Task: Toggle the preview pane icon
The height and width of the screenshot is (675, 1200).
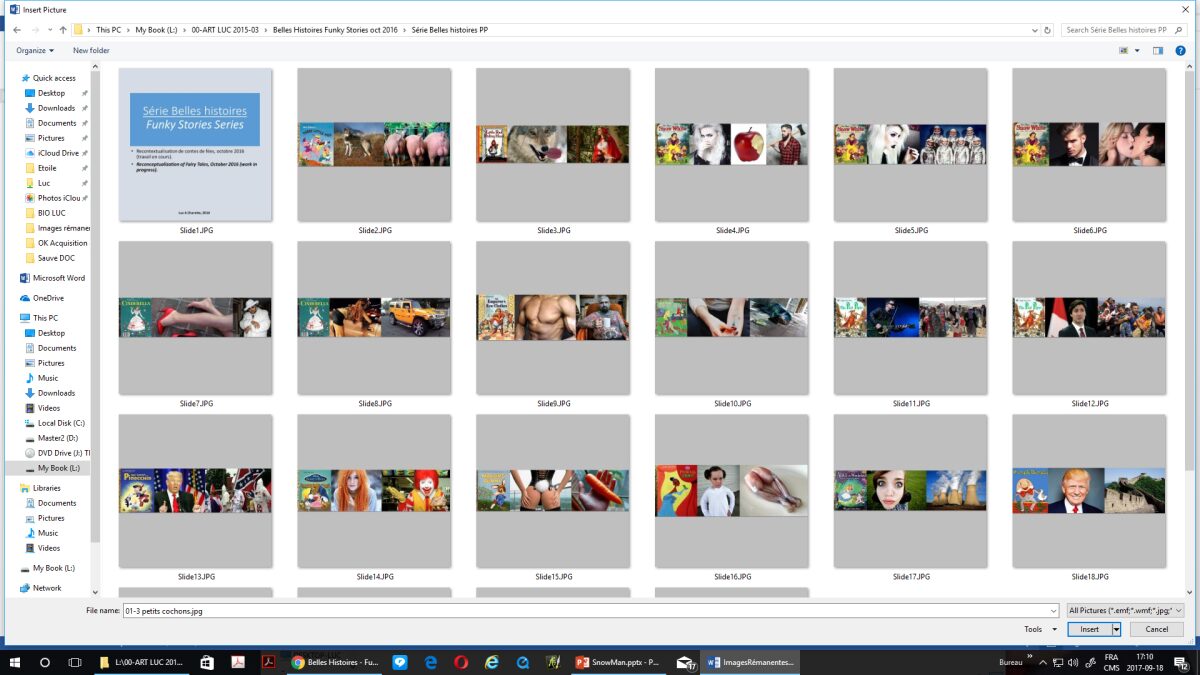Action: tap(1158, 50)
